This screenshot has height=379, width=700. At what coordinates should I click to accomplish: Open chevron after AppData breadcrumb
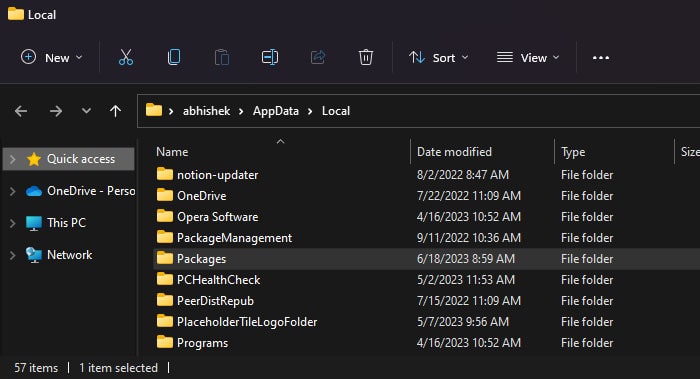[310, 111]
